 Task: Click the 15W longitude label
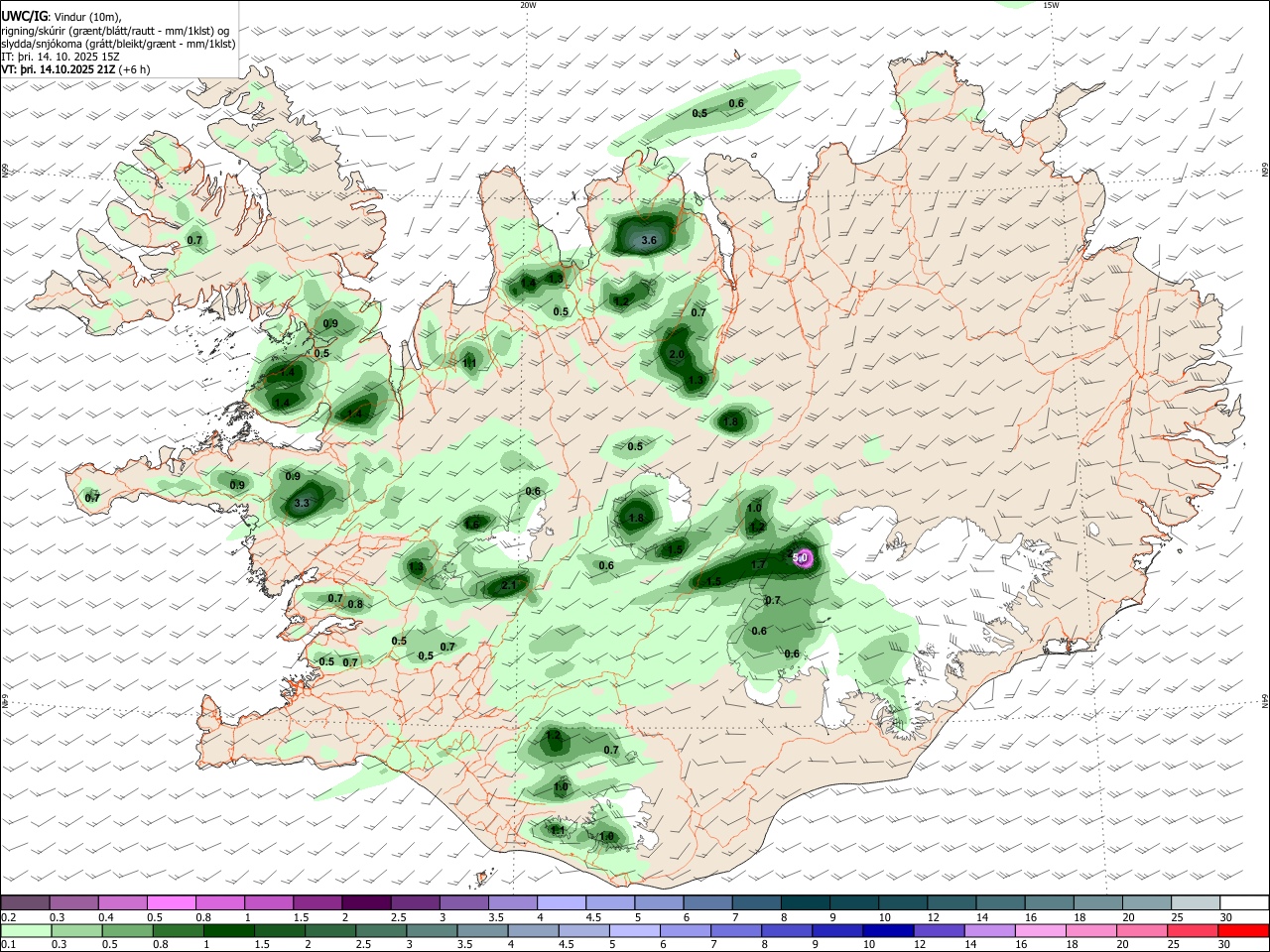[1051, 5]
